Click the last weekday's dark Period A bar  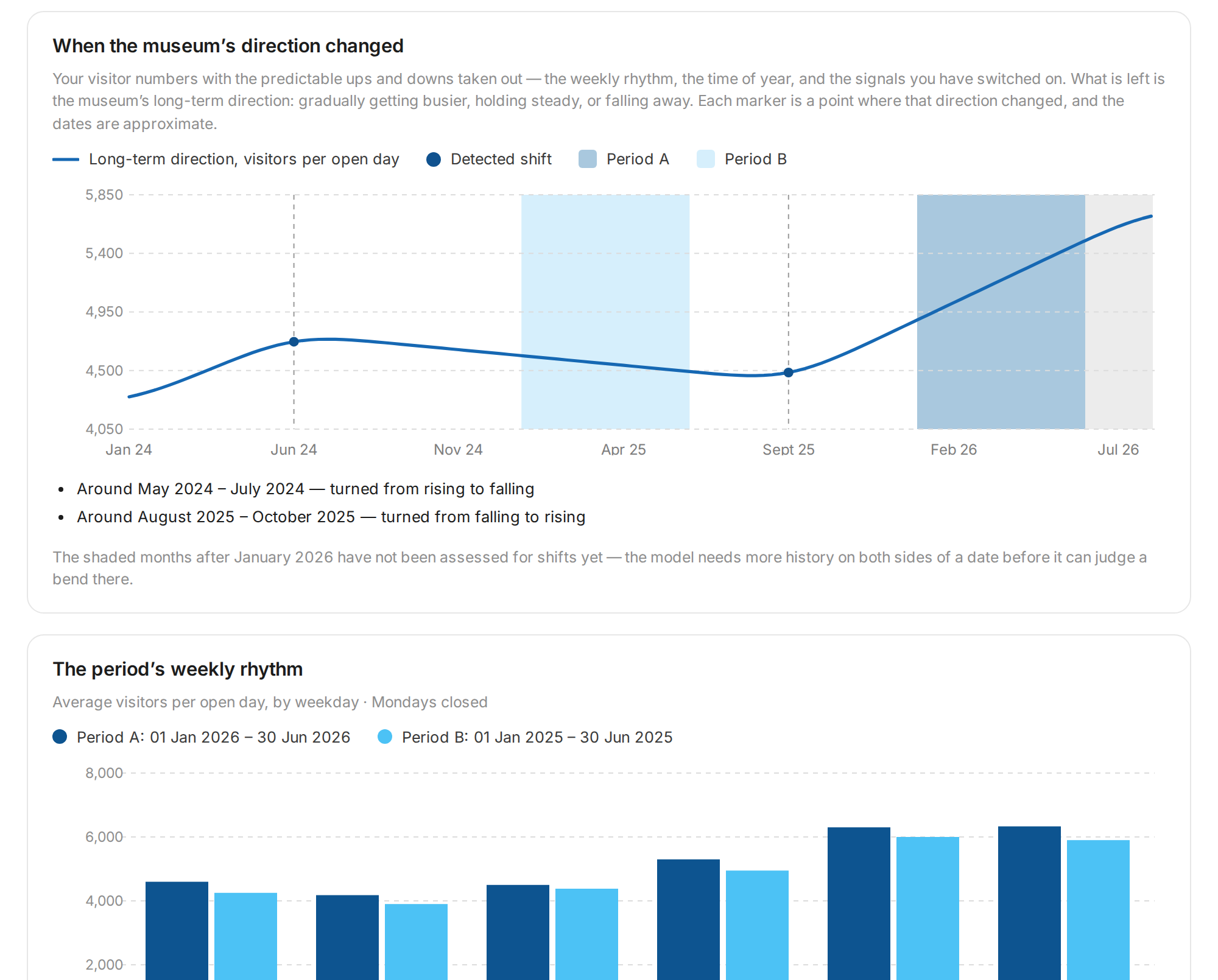[1029, 903]
